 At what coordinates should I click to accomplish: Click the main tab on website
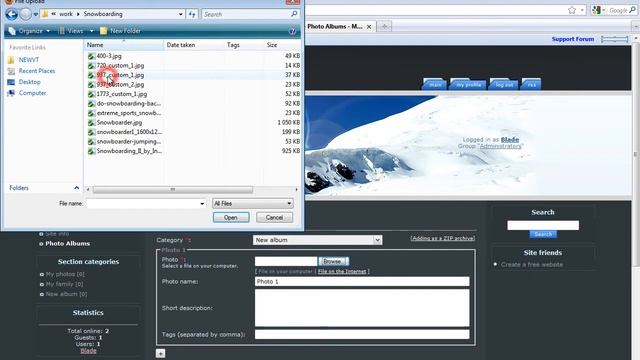click(x=435, y=84)
